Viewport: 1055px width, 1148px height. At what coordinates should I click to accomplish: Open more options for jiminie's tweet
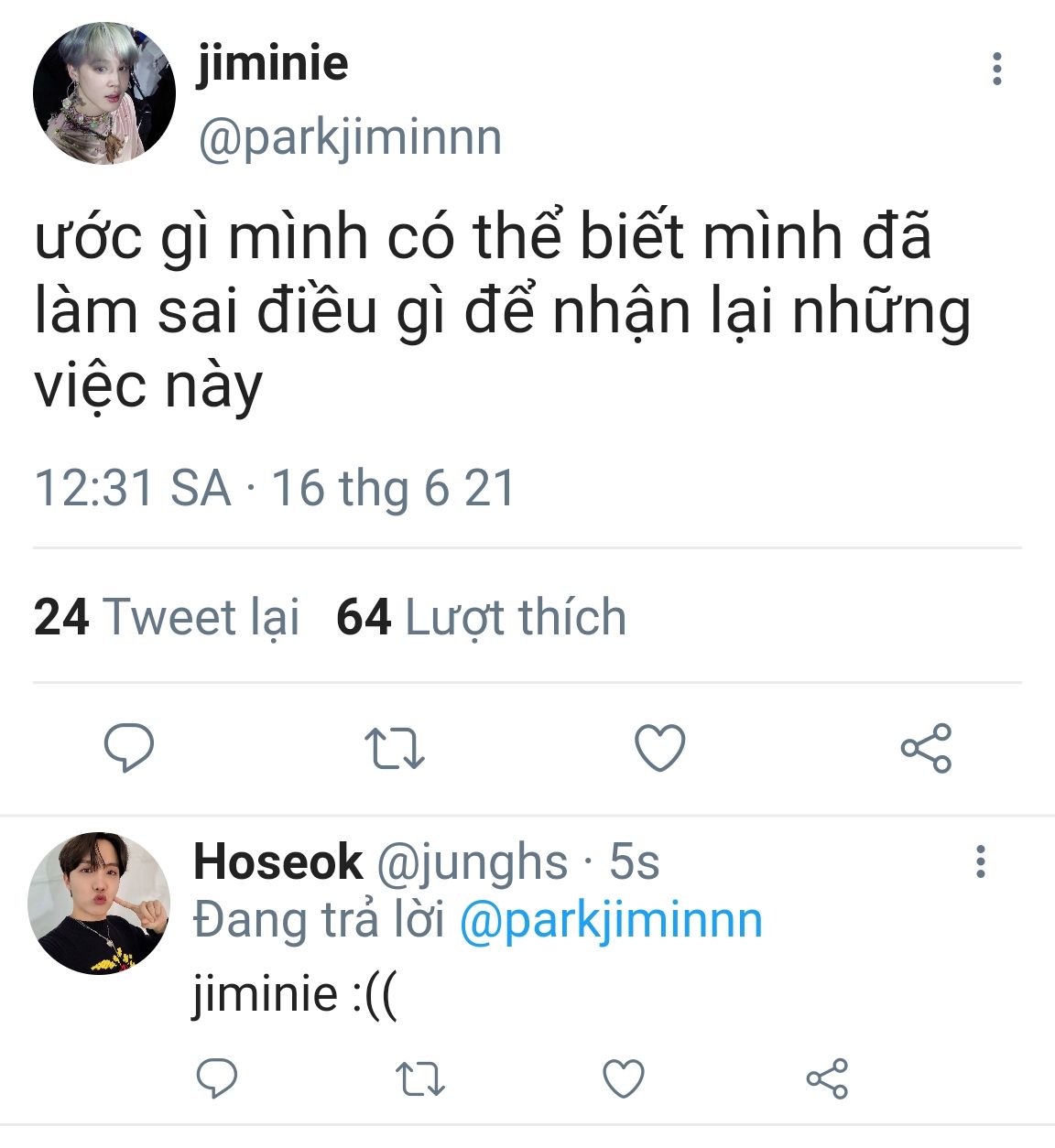[x=996, y=69]
